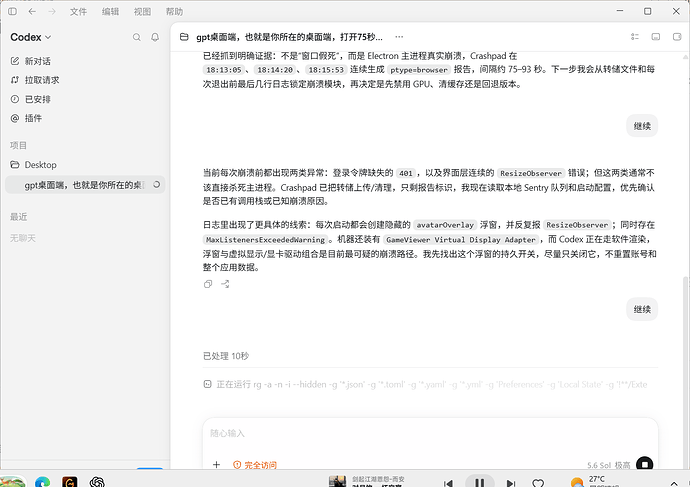This screenshot has width=690, height=487.
Task: Click the MaxListenersExceededWarning code tag
Action: point(265,240)
